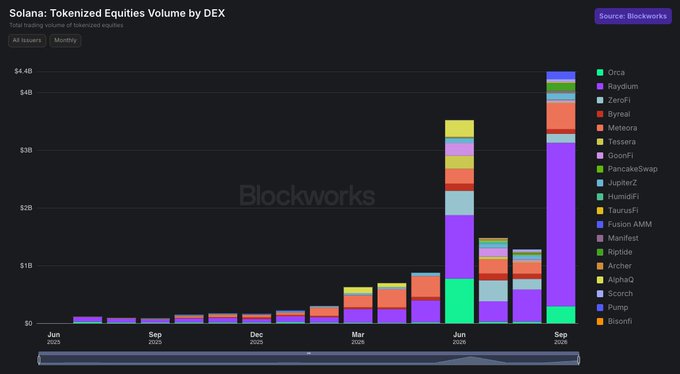Click the $4.4B y-axis label
This screenshot has height=374, width=680.
23,71
